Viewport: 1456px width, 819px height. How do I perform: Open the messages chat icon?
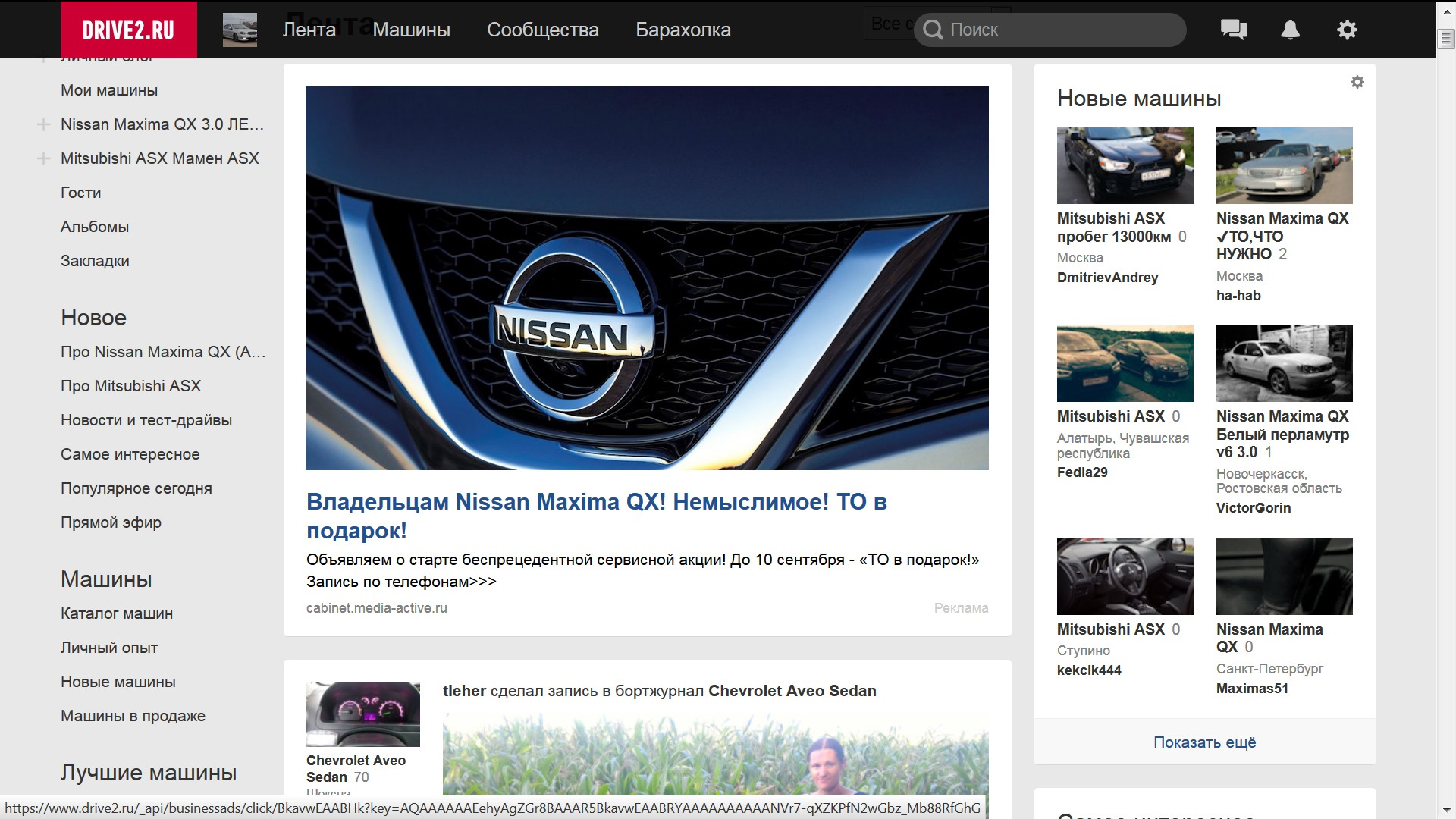(x=1234, y=30)
